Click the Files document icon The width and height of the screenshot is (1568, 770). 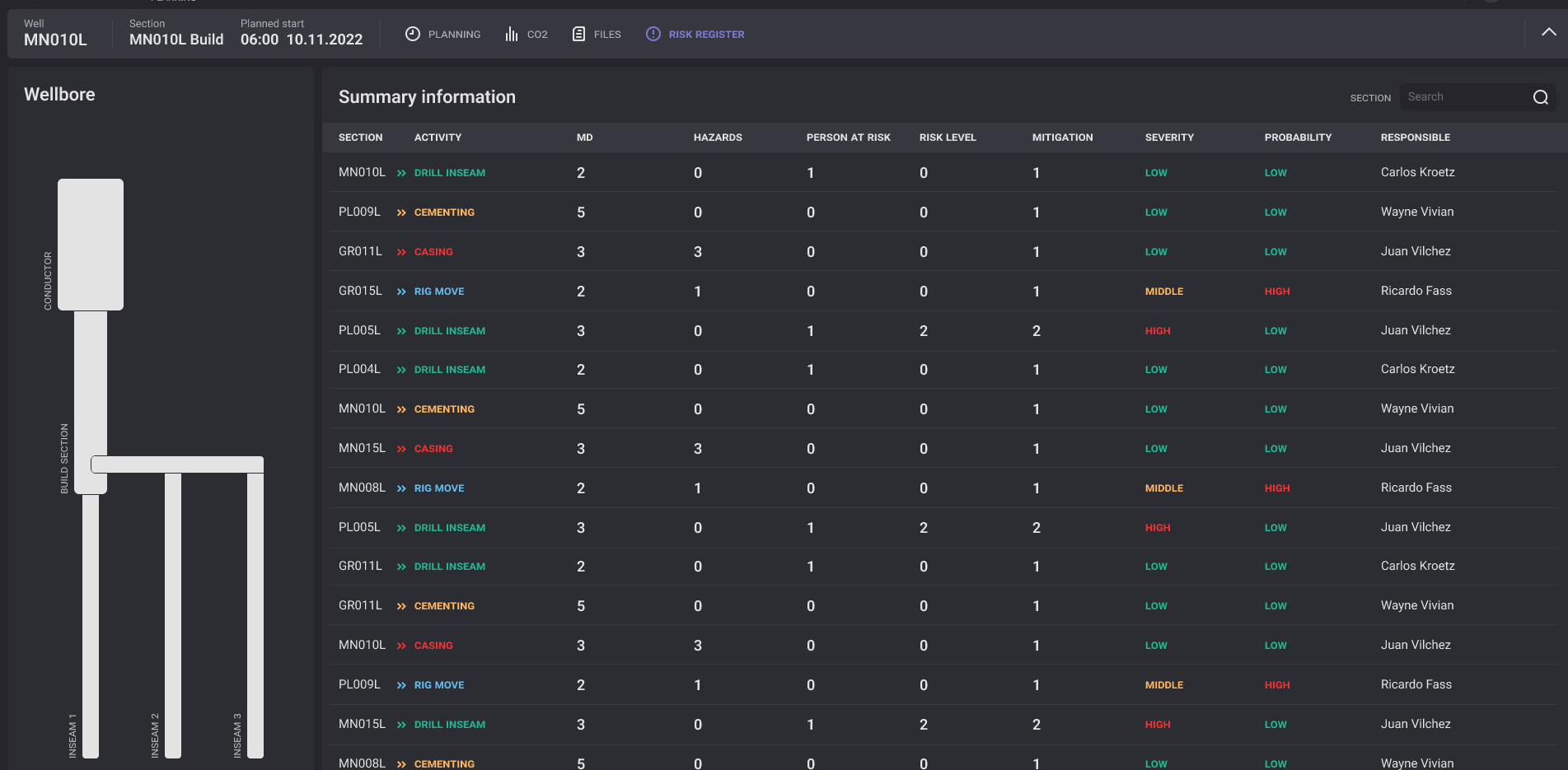[579, 34]
